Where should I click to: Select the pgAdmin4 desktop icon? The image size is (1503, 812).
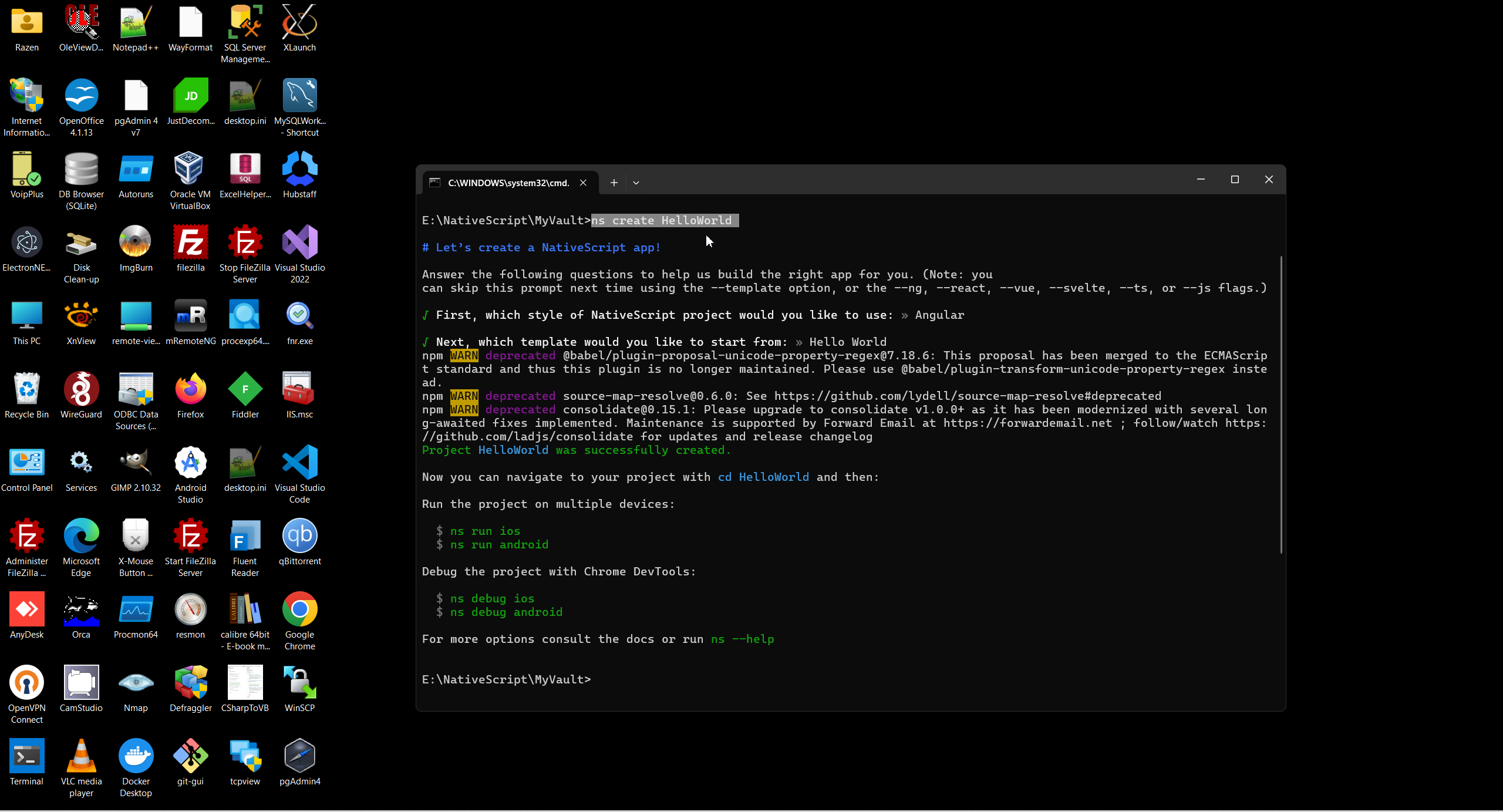click(299, 757)
